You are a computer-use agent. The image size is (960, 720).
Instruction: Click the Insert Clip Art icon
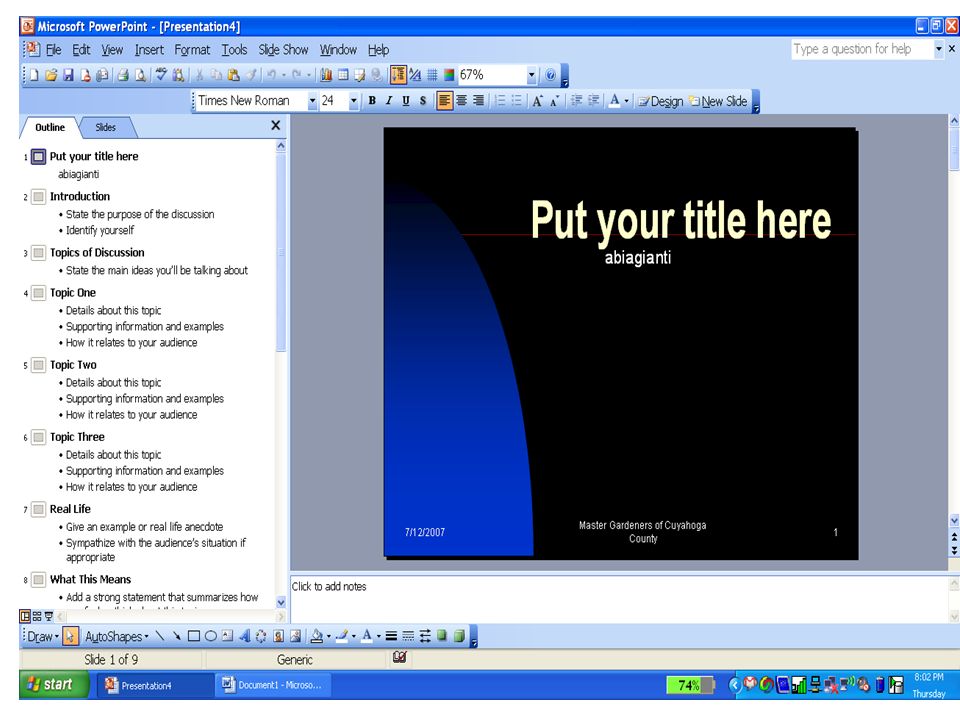click(x=279, y=636)
